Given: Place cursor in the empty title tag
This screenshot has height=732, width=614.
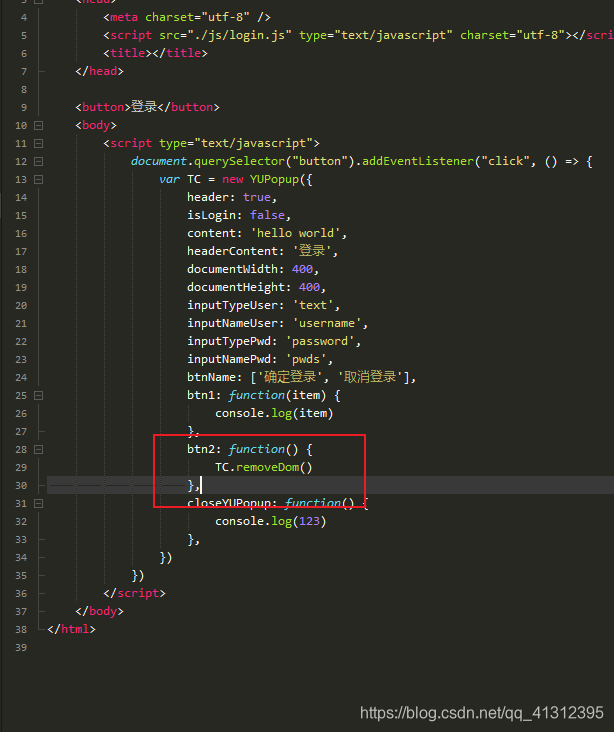Looking at the screenshot, I should tap(153, 53).
